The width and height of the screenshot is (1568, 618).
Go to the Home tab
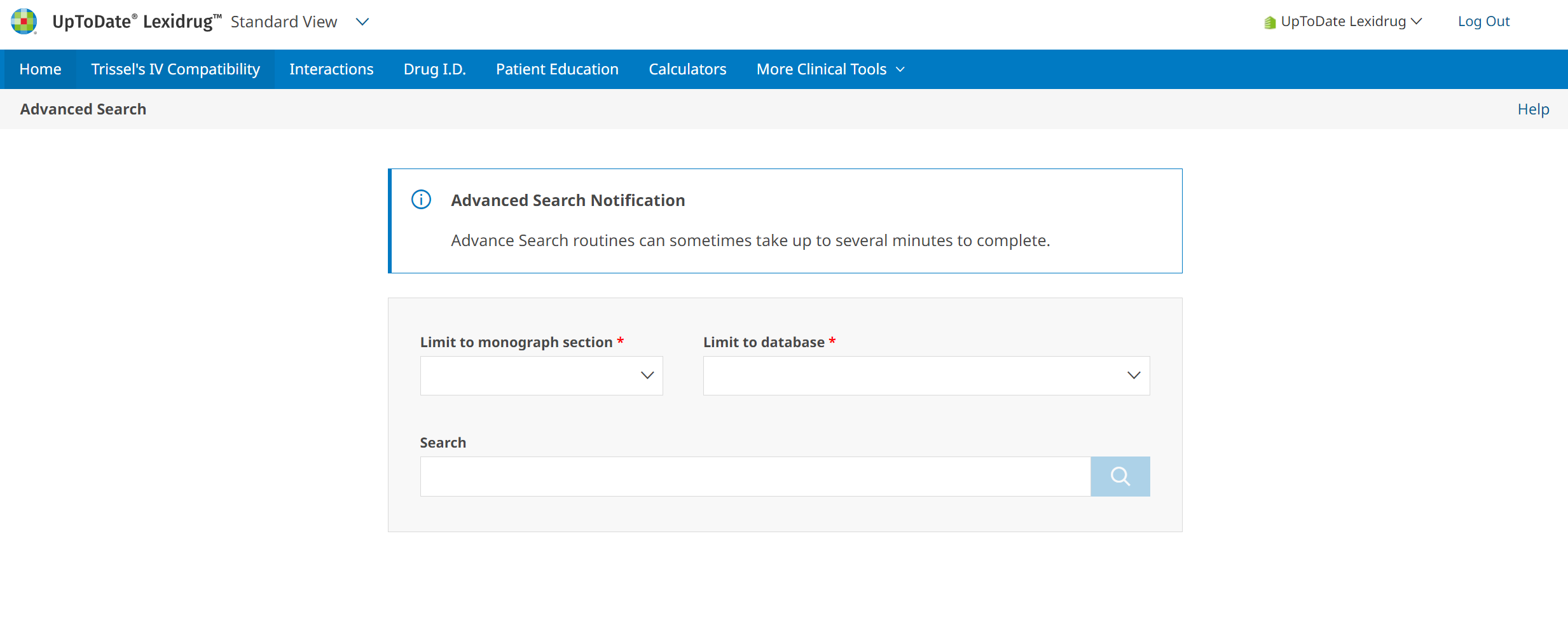tap(40, 69)
